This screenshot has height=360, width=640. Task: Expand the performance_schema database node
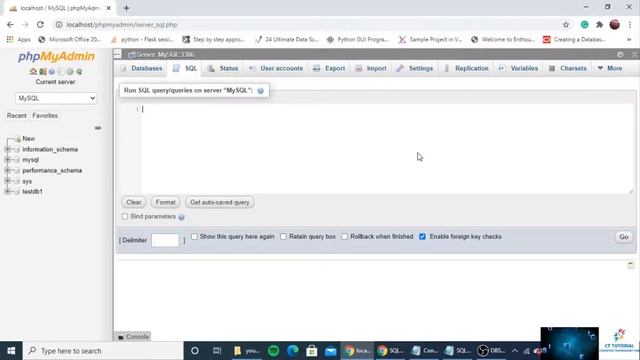coord(7,170)
